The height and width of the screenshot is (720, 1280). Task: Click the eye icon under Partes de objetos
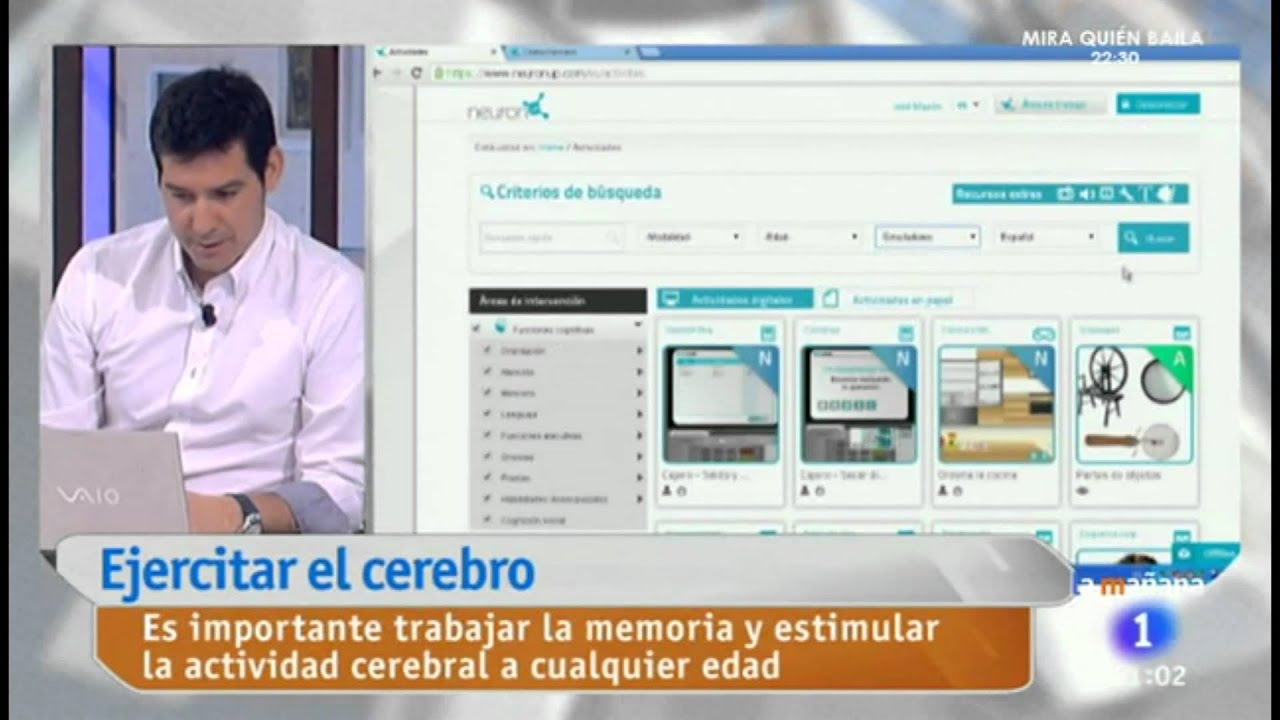(1082, 491)
